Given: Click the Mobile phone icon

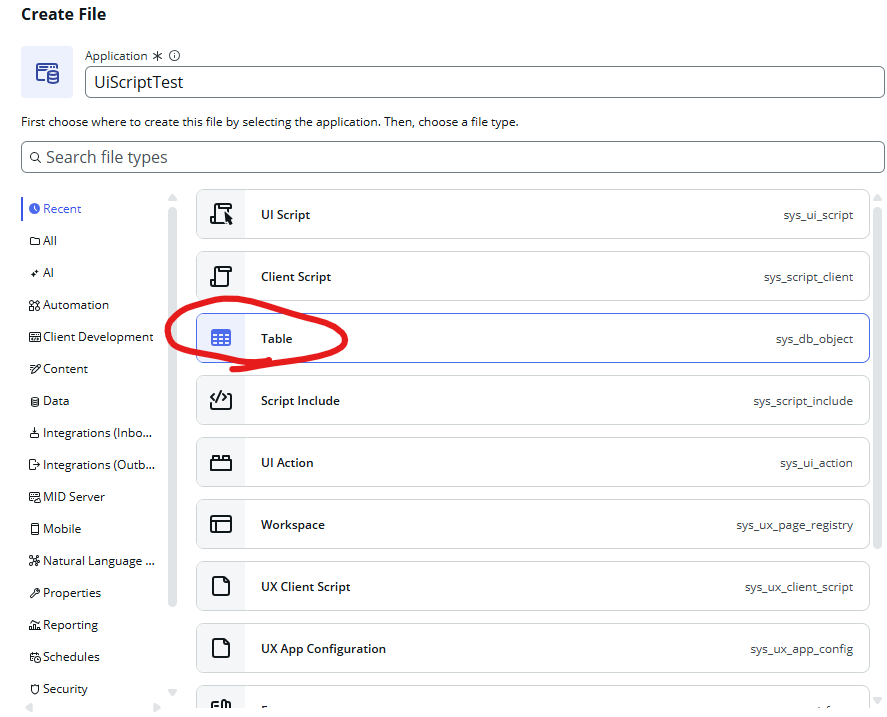Looking at the screenshot, I should tap(35, 529).
